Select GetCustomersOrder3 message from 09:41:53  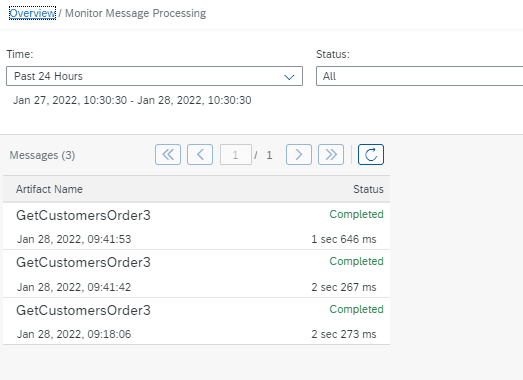[196, 226]
